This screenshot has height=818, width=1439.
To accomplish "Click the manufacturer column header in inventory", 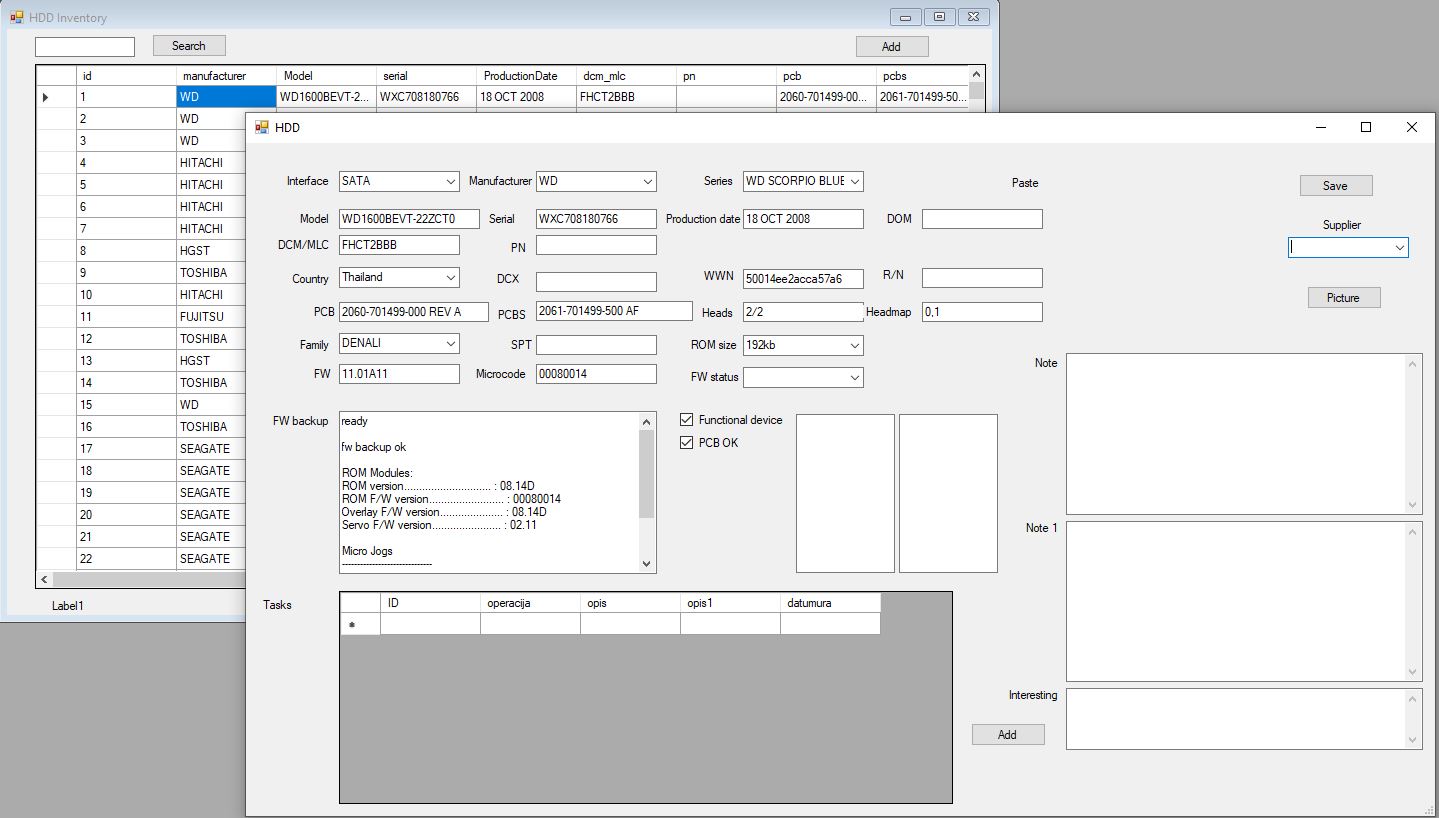I will pyautogui.click(x=226, y=76).
